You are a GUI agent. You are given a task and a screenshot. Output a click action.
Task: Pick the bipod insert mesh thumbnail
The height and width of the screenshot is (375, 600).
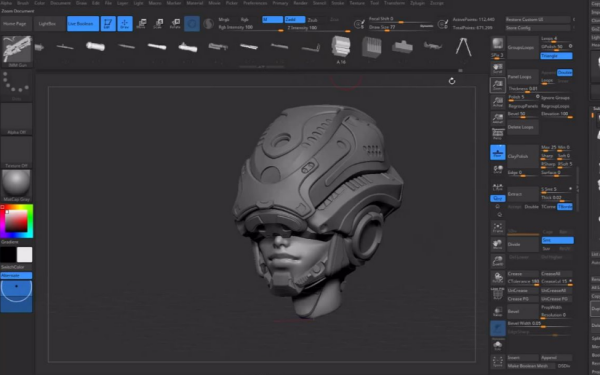click(x=463, y=47)
